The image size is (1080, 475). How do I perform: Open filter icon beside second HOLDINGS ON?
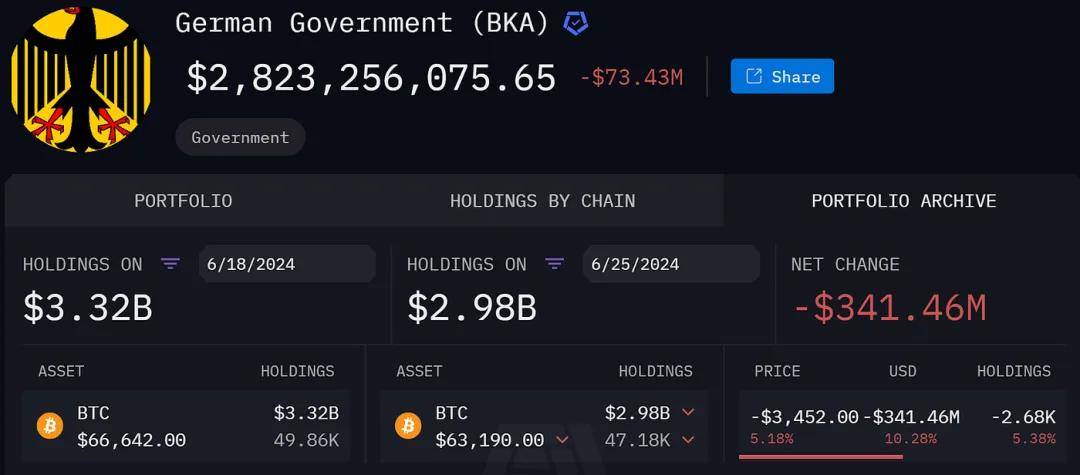click(x=554, y=264)
